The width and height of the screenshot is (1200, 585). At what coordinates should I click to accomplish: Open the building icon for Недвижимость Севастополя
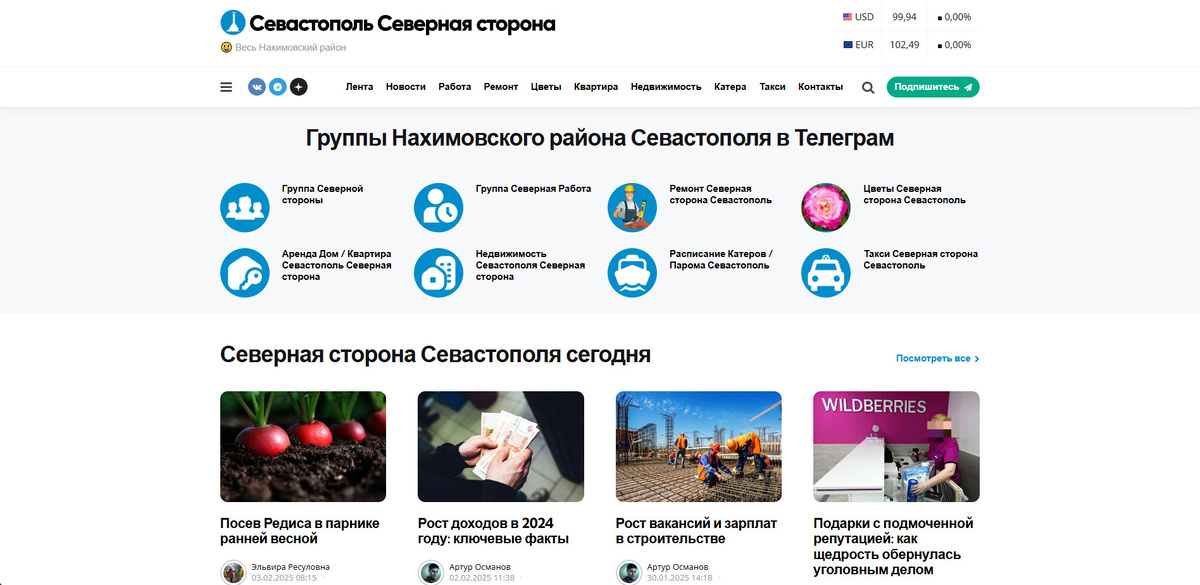click(438, 271)
